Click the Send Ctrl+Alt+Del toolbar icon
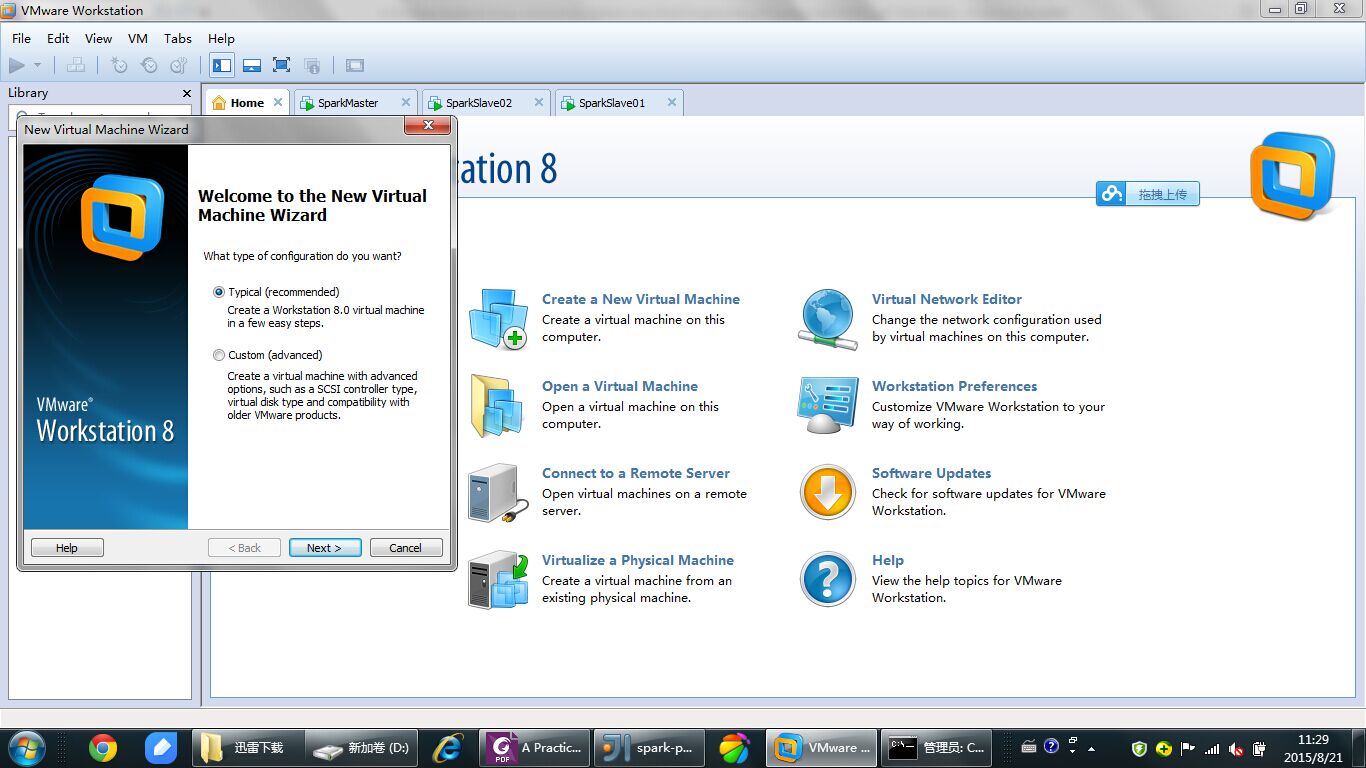The image size is (1366, 768). [x=76, y=65]
